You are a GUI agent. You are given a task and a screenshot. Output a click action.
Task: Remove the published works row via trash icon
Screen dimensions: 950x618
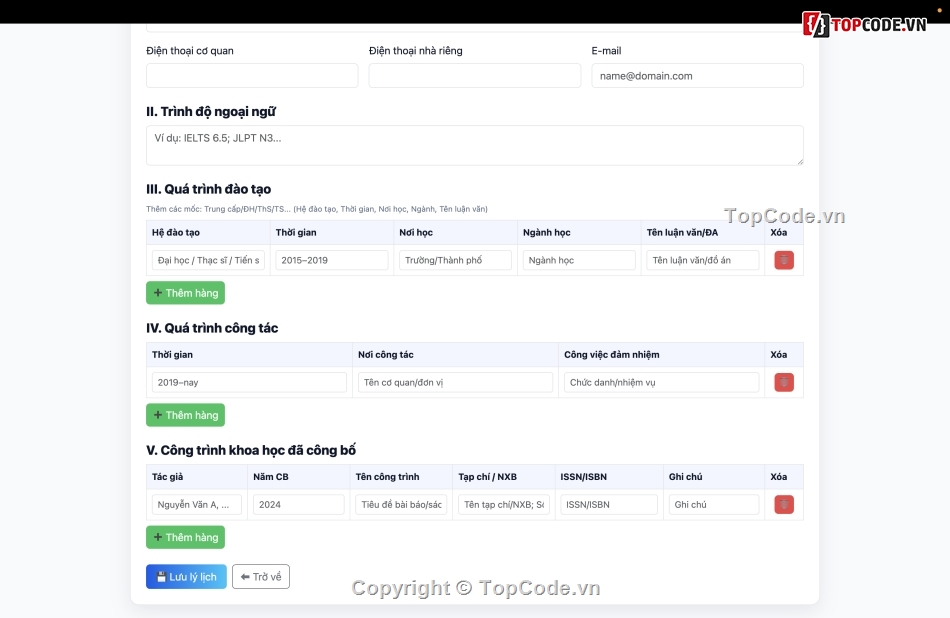tap(783, 505)
